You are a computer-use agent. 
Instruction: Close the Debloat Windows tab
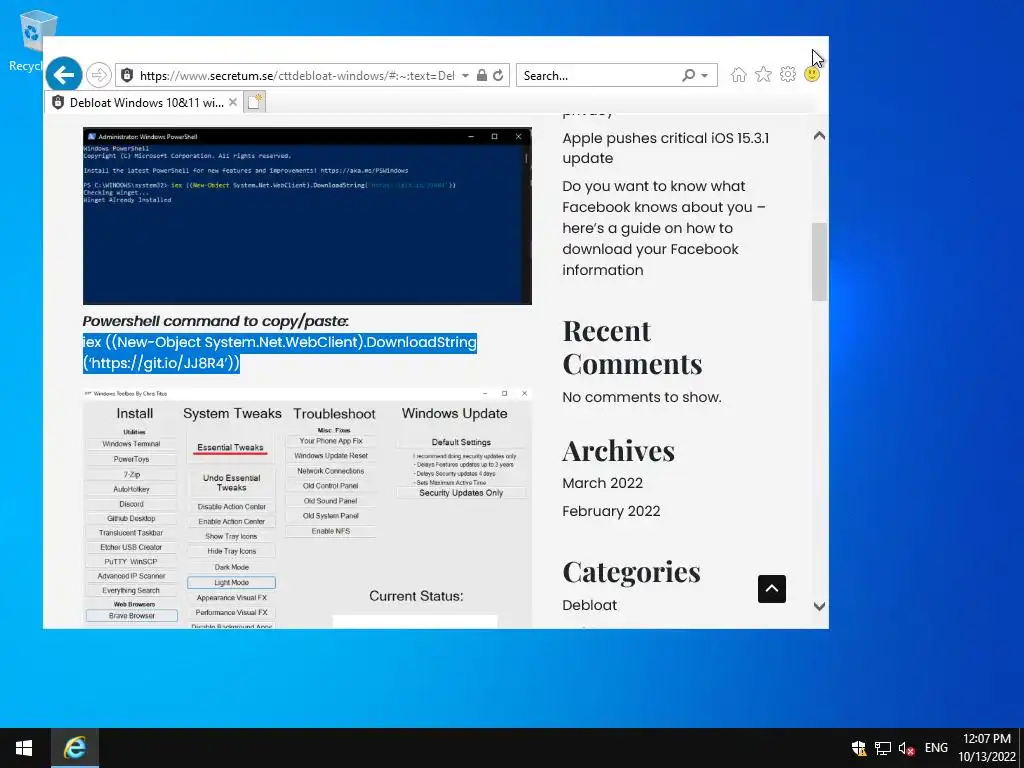pos(232,103)
